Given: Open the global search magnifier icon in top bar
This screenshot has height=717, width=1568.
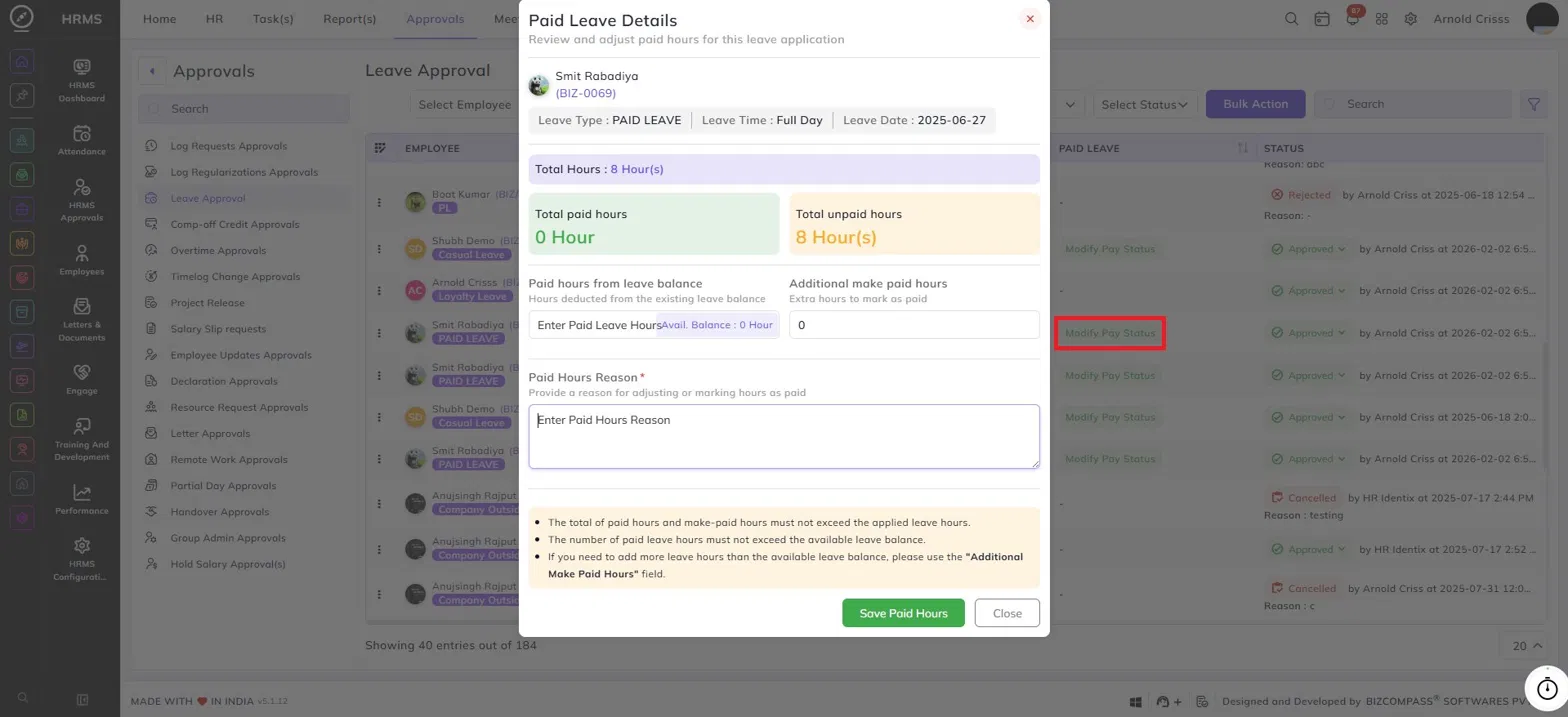Looking at the screenshot, I should click(1292, 19).
